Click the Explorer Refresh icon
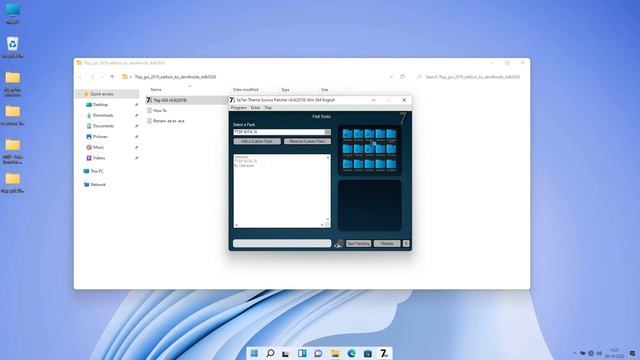 click(x=402, y=77)
